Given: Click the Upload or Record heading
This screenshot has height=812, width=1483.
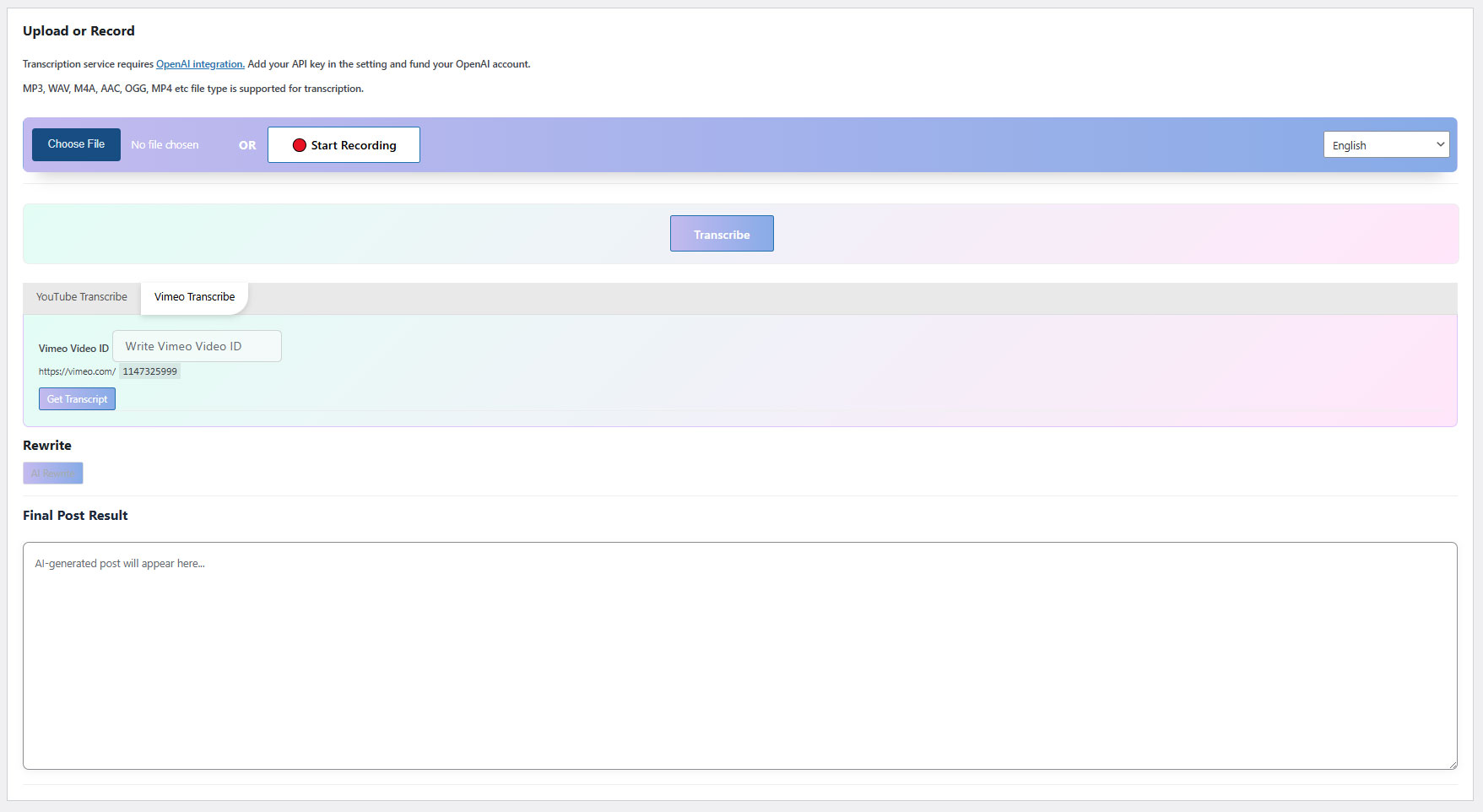Looking at the screenshot, I should [x=78, y=31].
